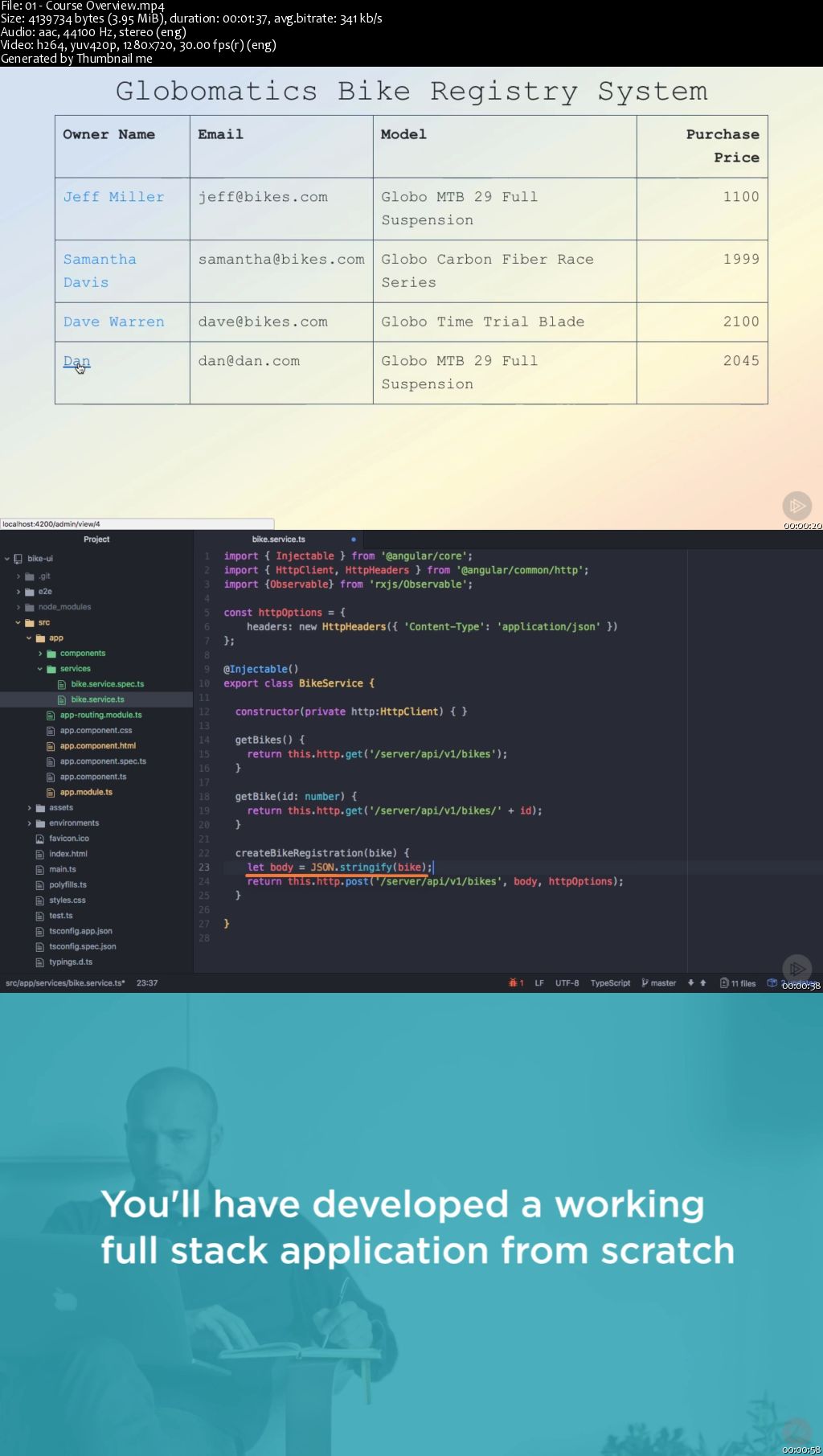Viewport: 823px width, 1456px height.
Task: Open Samantha Davis owner link
Action: coord(100,271)
